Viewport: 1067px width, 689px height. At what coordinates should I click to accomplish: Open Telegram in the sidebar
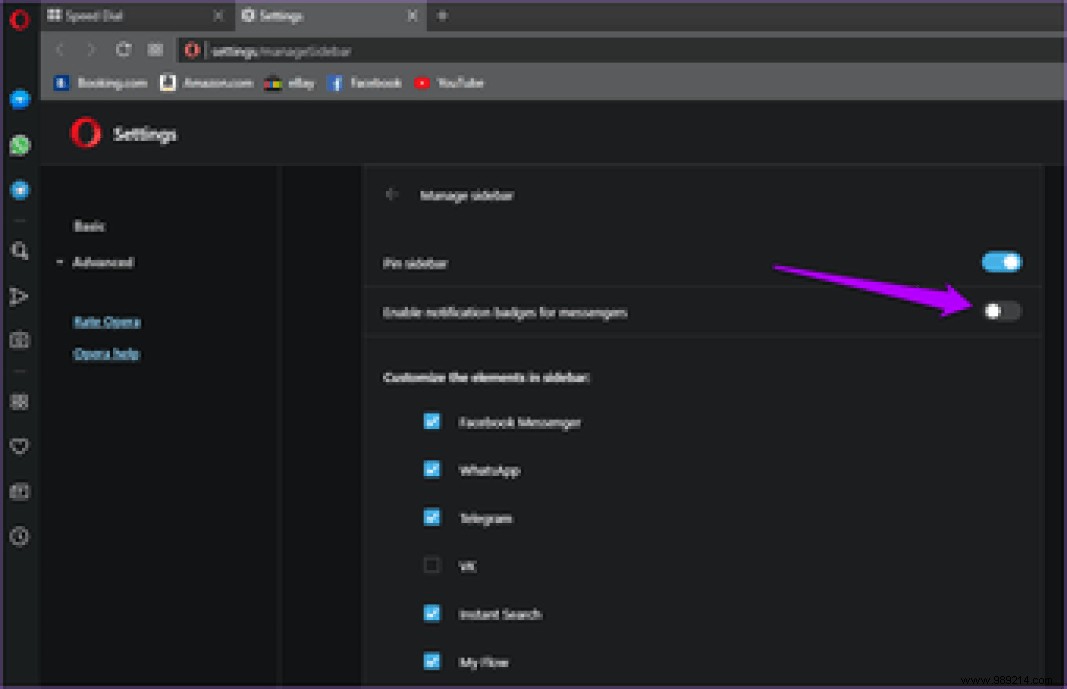click(19, 190)
